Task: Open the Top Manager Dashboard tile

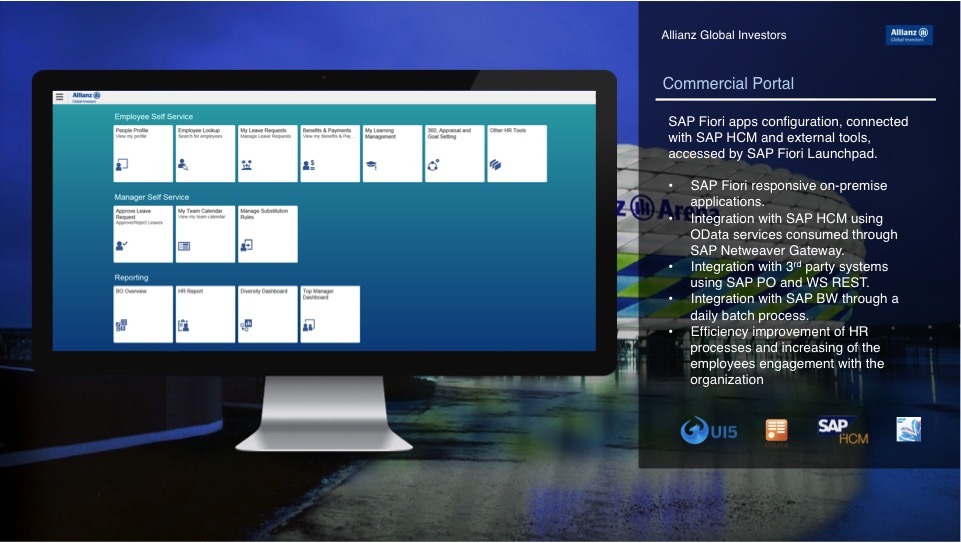Action: click(x=330, y=314)
